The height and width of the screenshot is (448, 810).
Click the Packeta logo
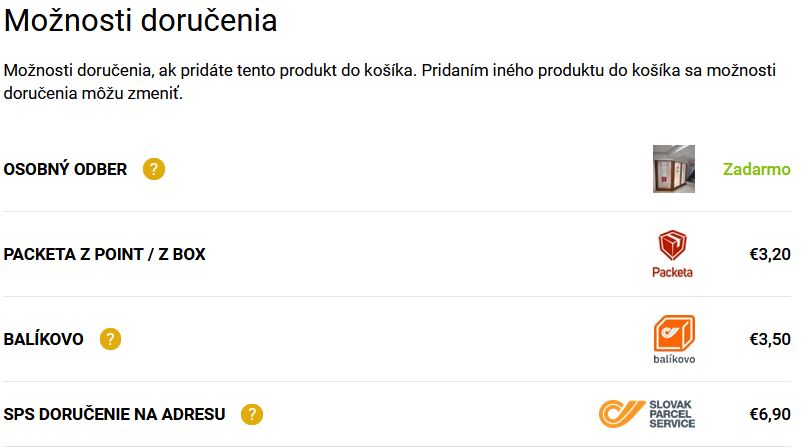click(x=672, y=254)
